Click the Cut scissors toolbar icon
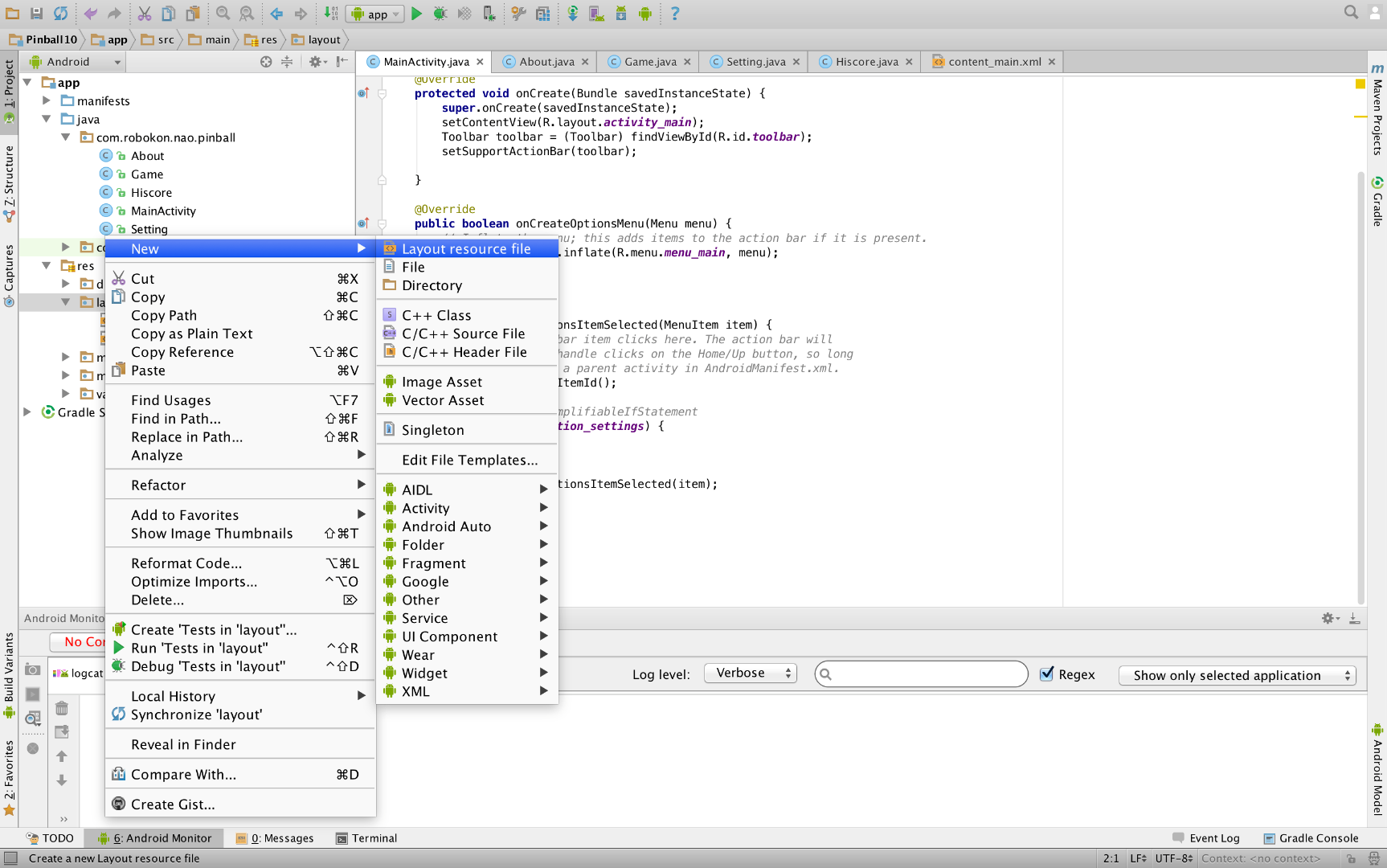Screen dimensions: 1387x868 click(x=145, y=14)
